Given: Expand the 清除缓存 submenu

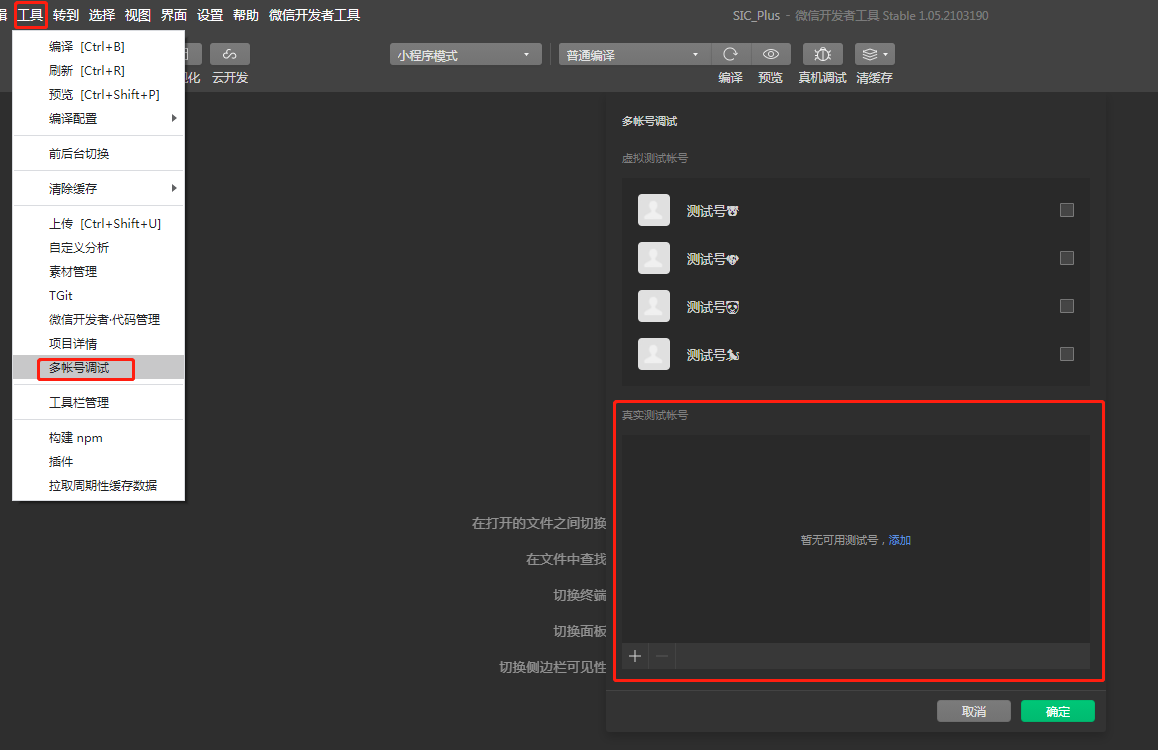Looking at the screenshot, I should click(99, 188).
